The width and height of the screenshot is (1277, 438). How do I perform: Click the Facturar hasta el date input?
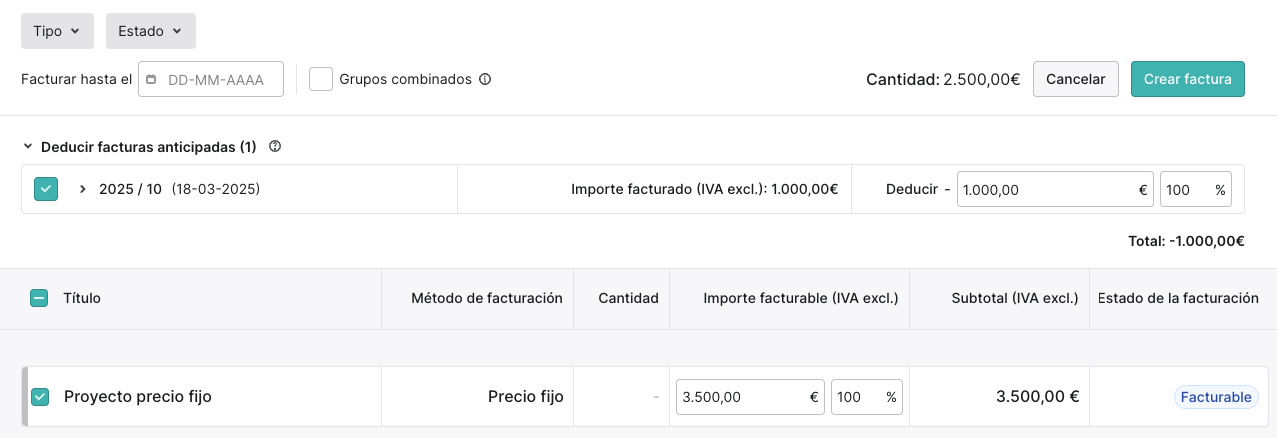click(x=211, y=80)
